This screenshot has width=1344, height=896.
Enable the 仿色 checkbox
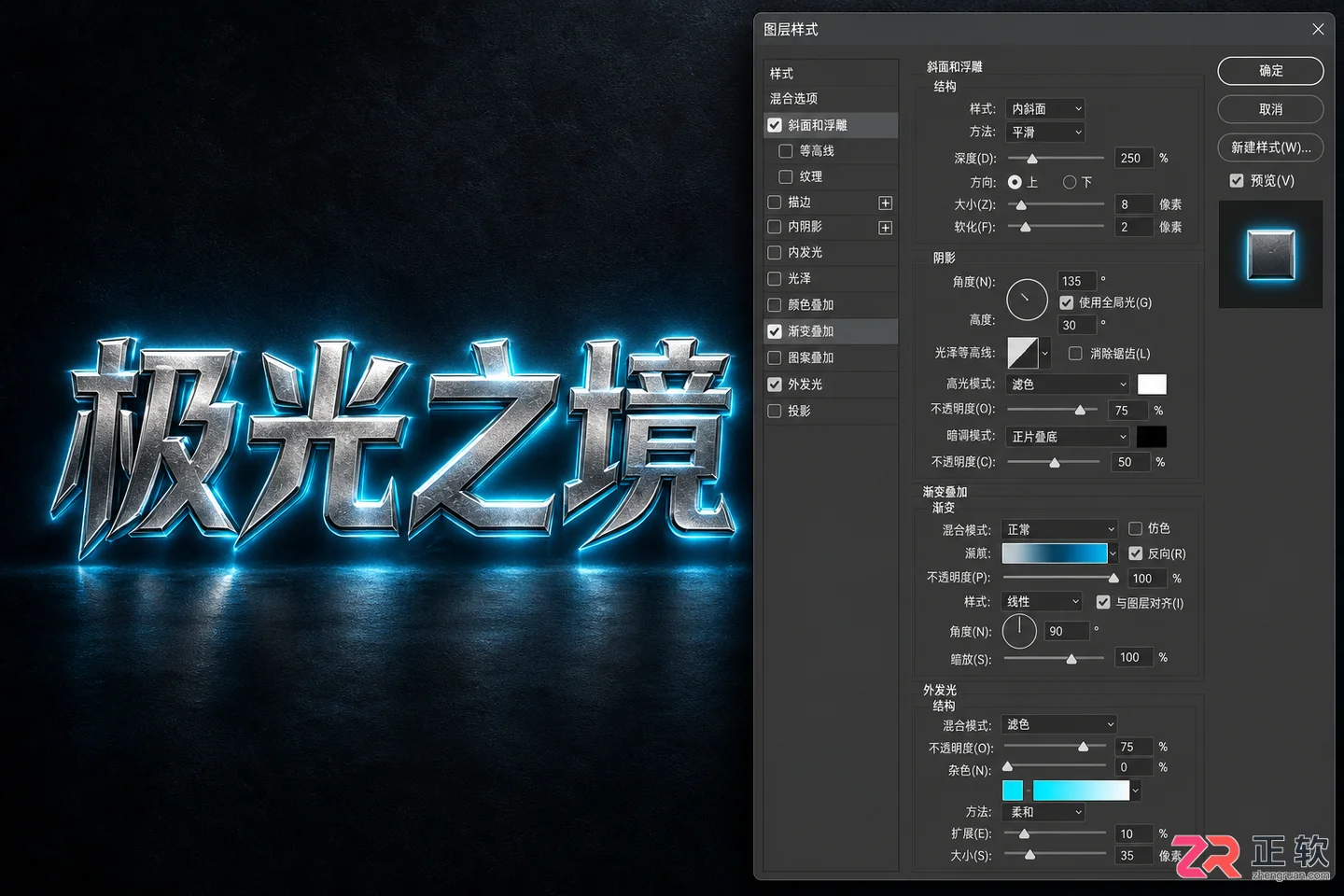click(x=1136, y=528)
